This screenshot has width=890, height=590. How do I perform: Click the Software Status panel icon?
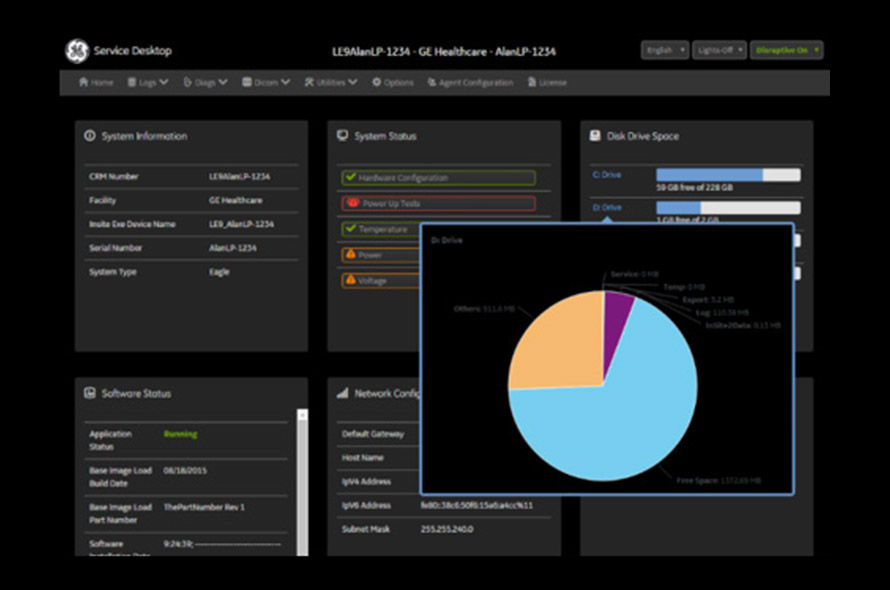[x=90, y=393]
